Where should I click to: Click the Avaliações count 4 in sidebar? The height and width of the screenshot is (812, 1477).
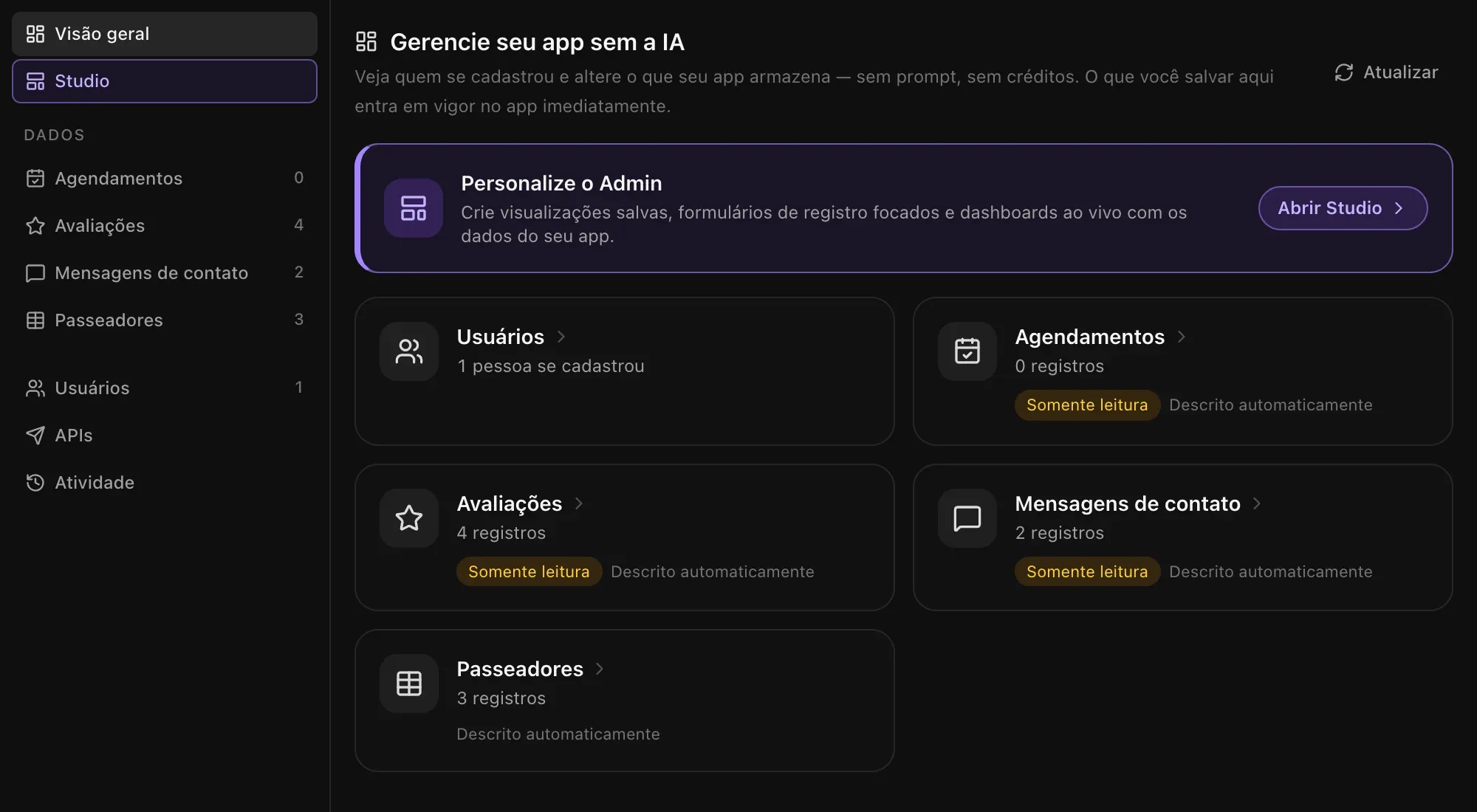[x=298, y=224]
